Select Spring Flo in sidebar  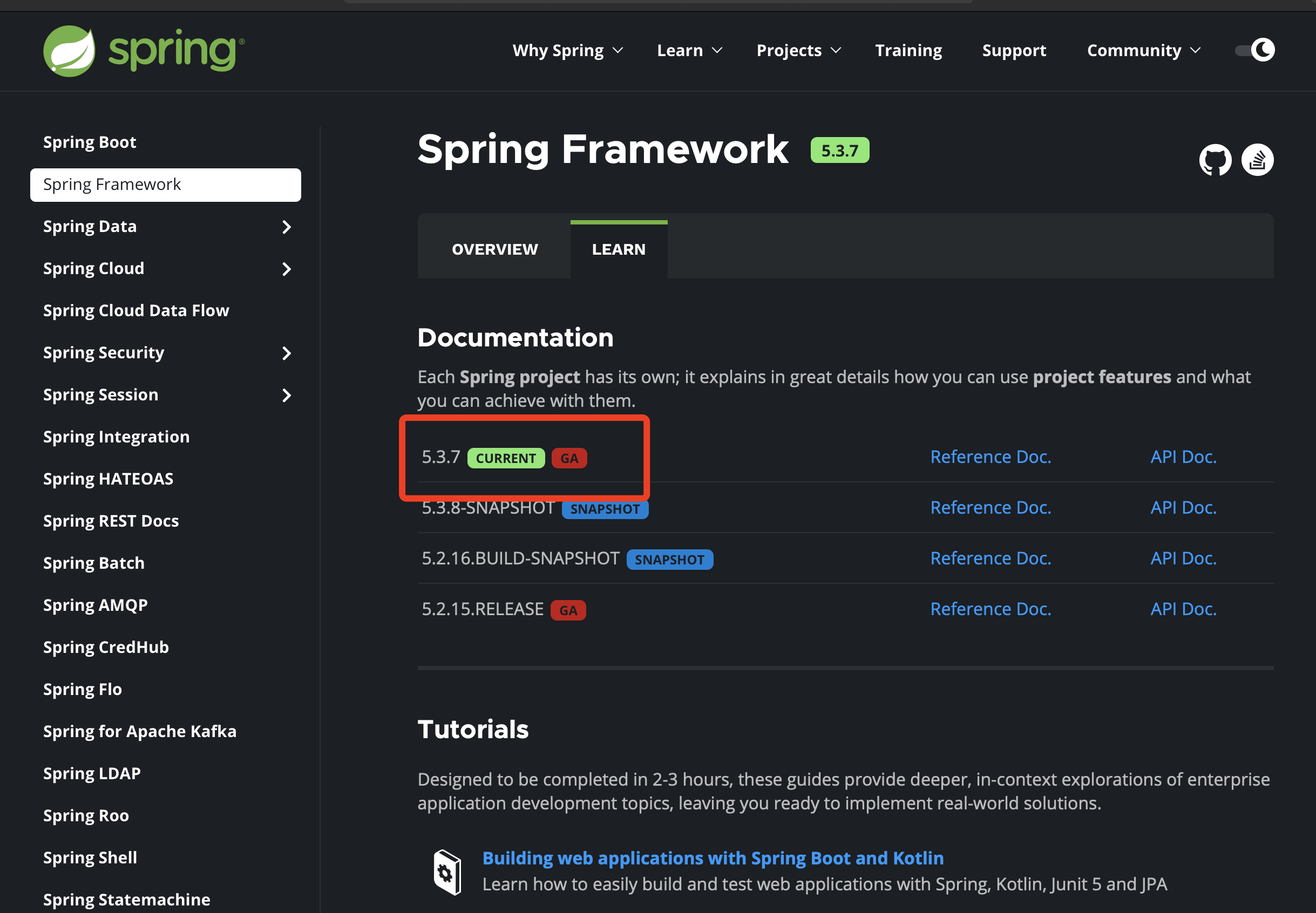pyautogui.click(x=83, y=689)
